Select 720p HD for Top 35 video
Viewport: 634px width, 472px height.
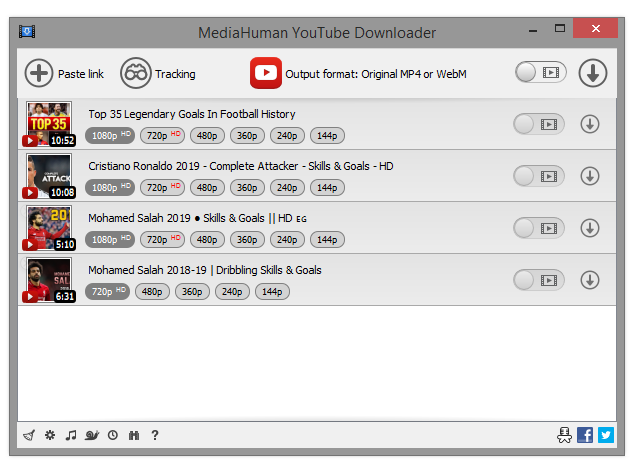[x=163, y=135]
